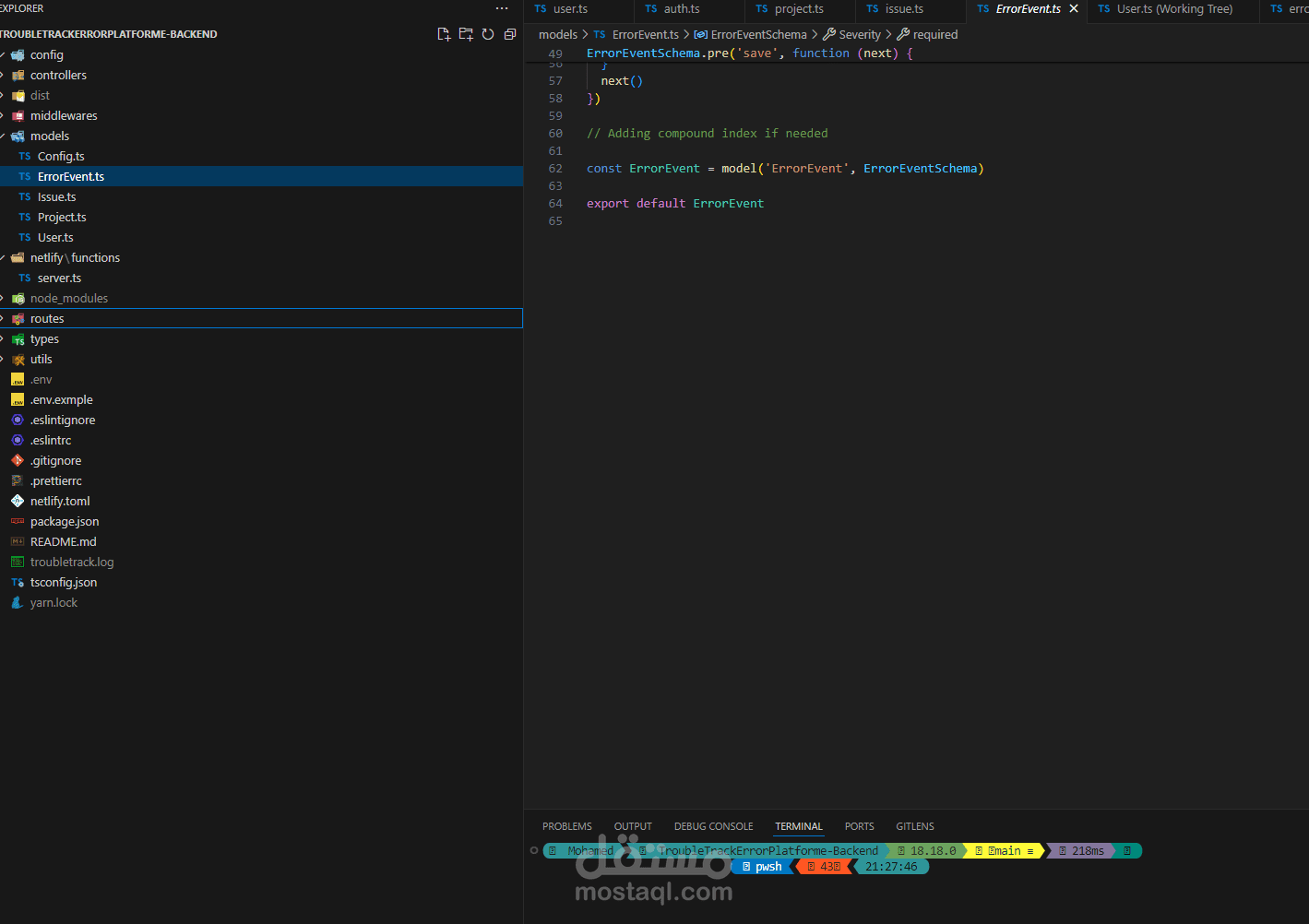Open Explorer's more actions ellipsis menu
Screen dimensions: 1309x924
502,8
